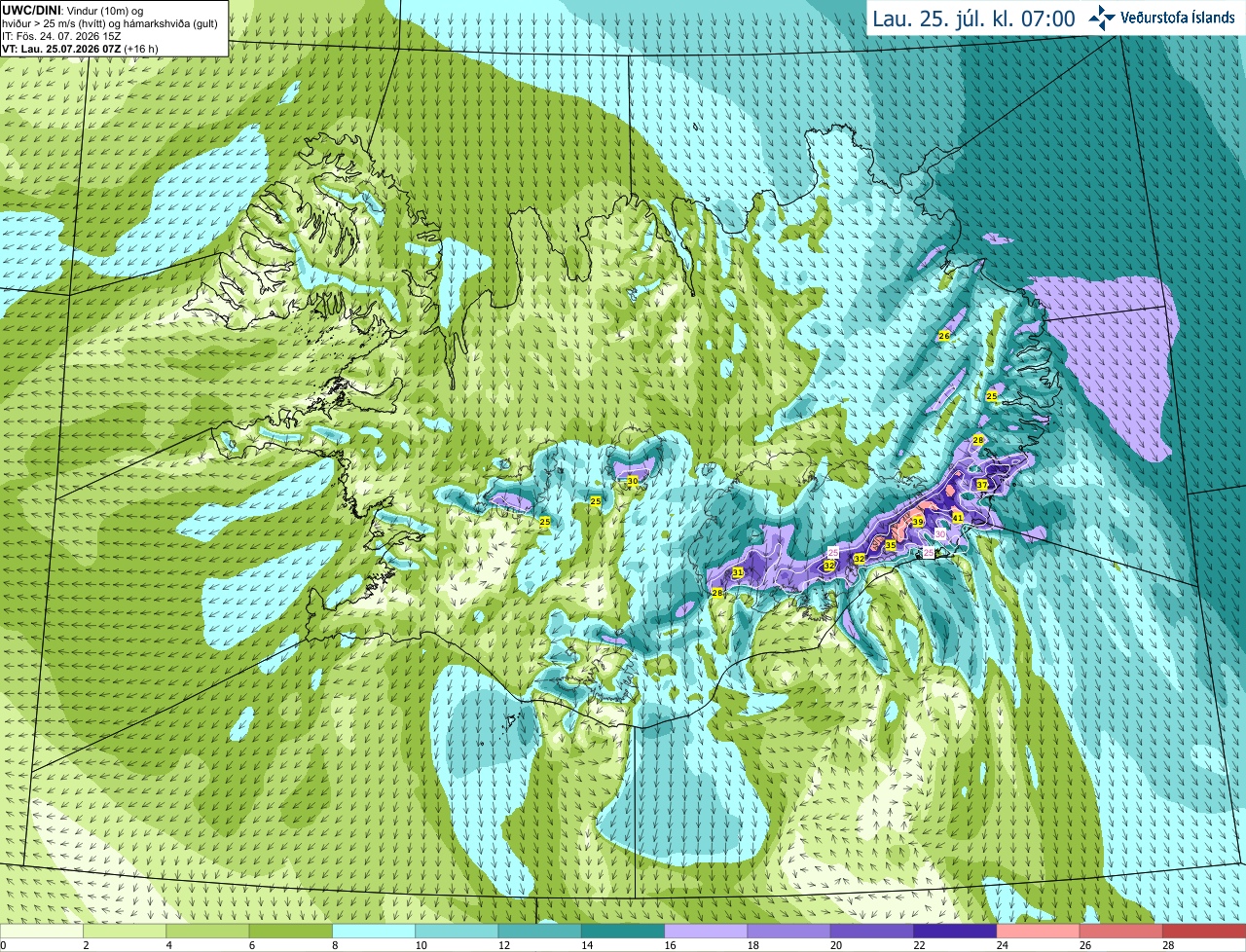Select the yellow 39 gust marker
Viewport: 1246px width, 952px height.
coord(918,523)
